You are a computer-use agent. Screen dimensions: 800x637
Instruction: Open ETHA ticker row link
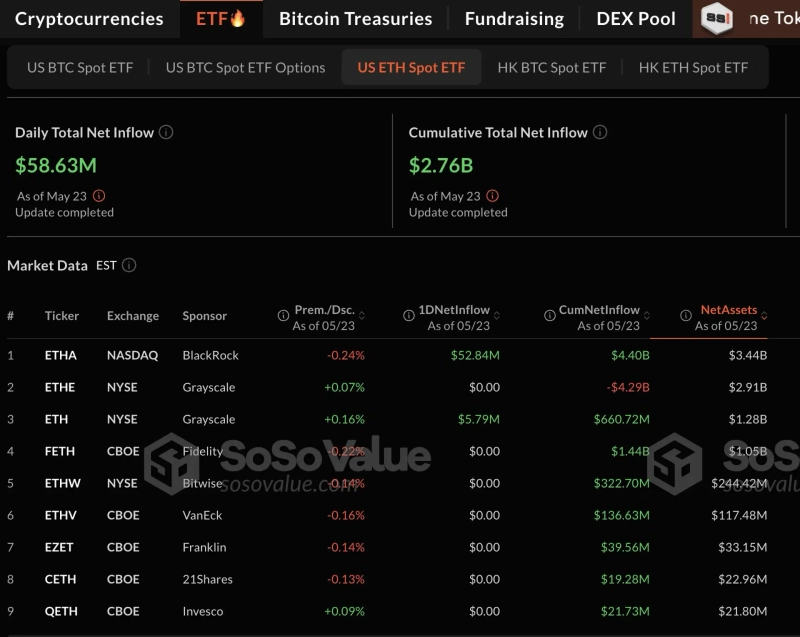click(60, 355)
